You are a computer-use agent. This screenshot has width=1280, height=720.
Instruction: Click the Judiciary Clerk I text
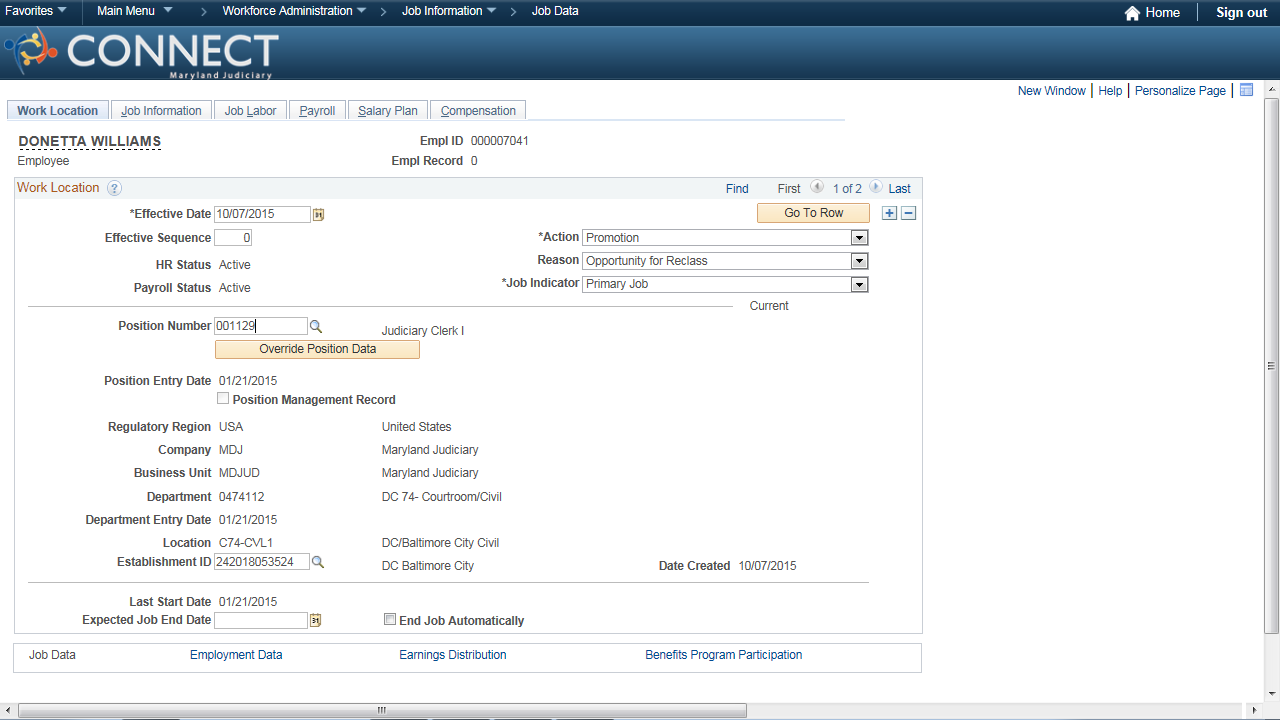(x=423, y=331)
